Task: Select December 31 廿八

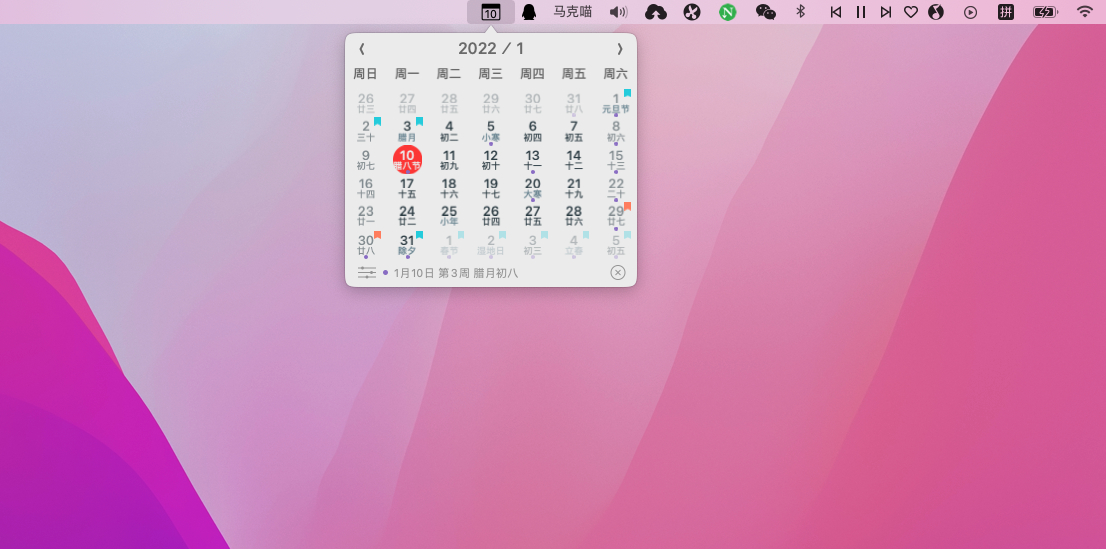Action: pyautogui.click(x=574, y=103)
